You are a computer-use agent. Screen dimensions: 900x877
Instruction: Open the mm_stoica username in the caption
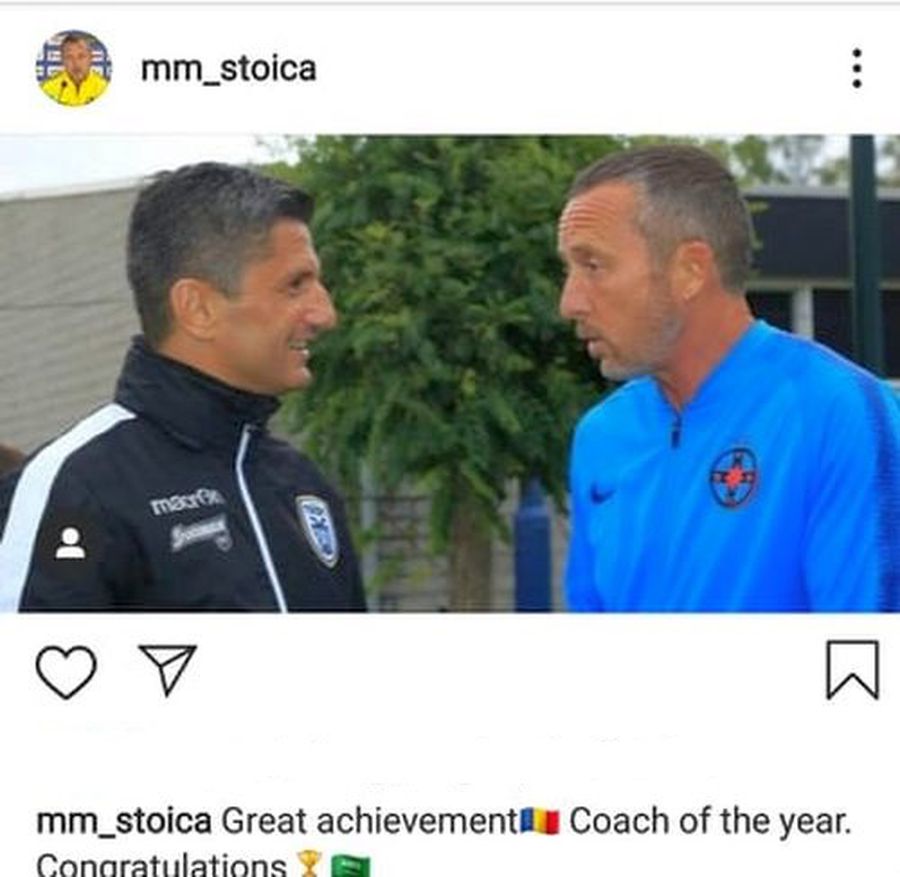pyautogui.click(x=123, y=821)
